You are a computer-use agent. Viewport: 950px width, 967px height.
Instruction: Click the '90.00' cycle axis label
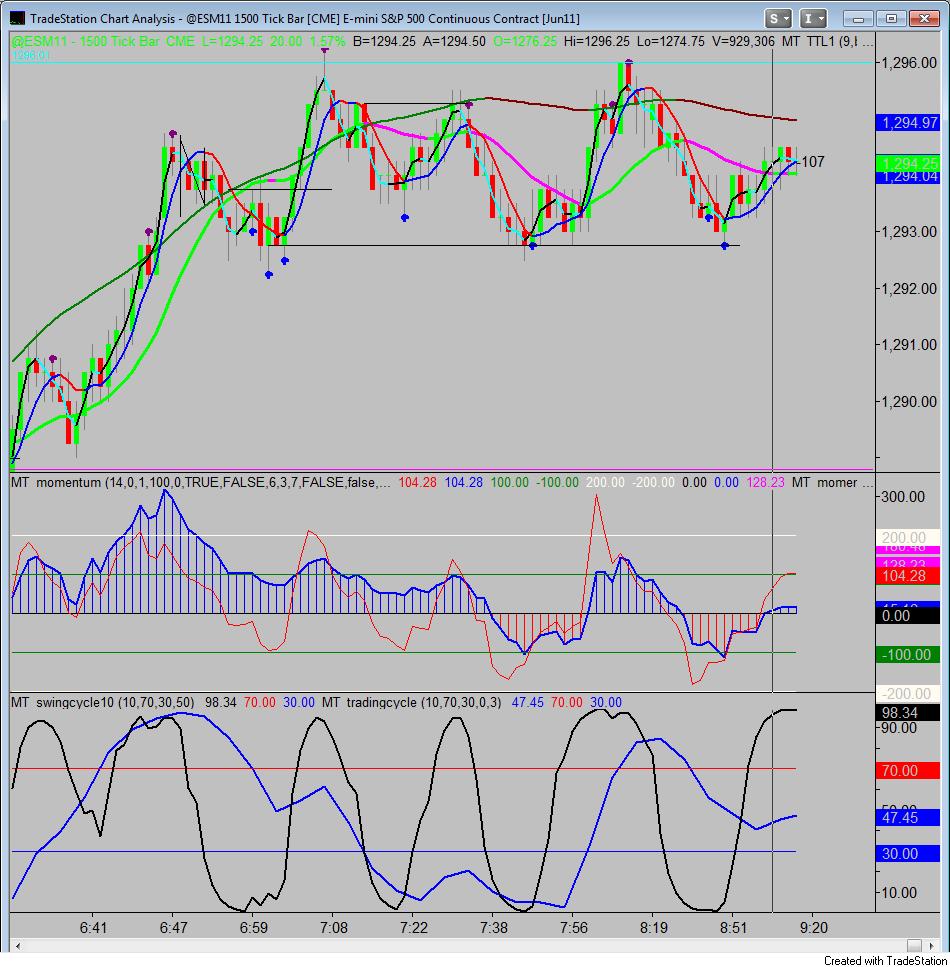pos(899,728)
